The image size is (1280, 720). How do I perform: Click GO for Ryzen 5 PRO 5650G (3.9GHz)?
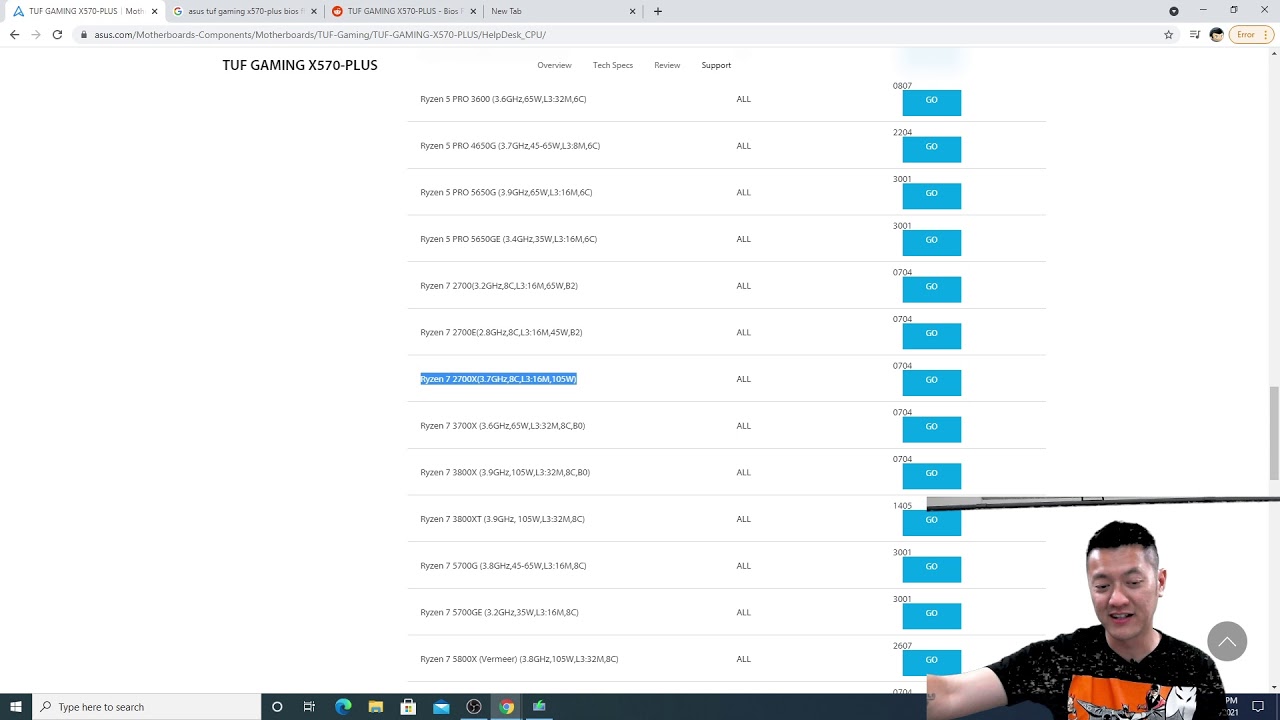click(931, 194)
